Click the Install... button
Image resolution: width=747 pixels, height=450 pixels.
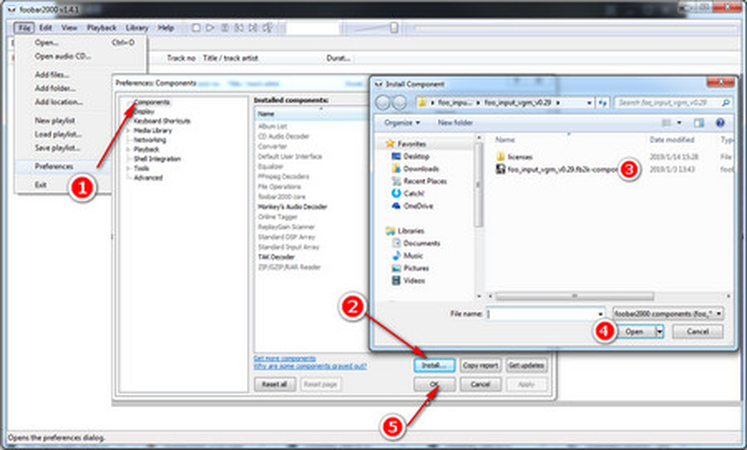434,365
